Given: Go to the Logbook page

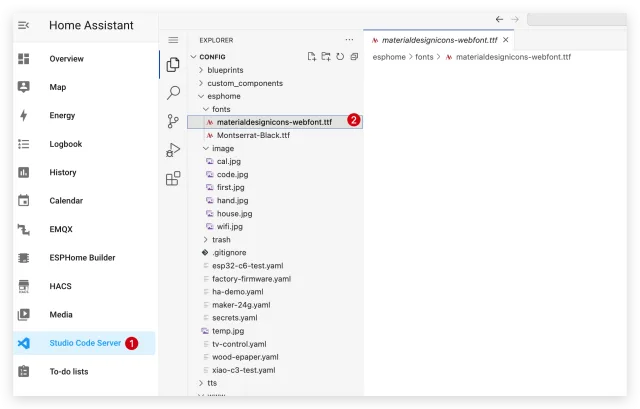Looking at the screenshot, I should [x=66, y=144].
